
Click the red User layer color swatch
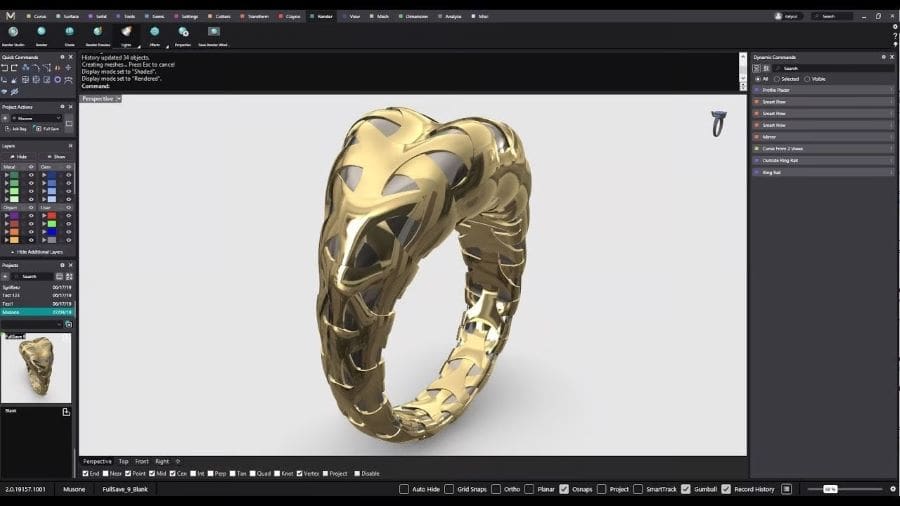[52, 216]
